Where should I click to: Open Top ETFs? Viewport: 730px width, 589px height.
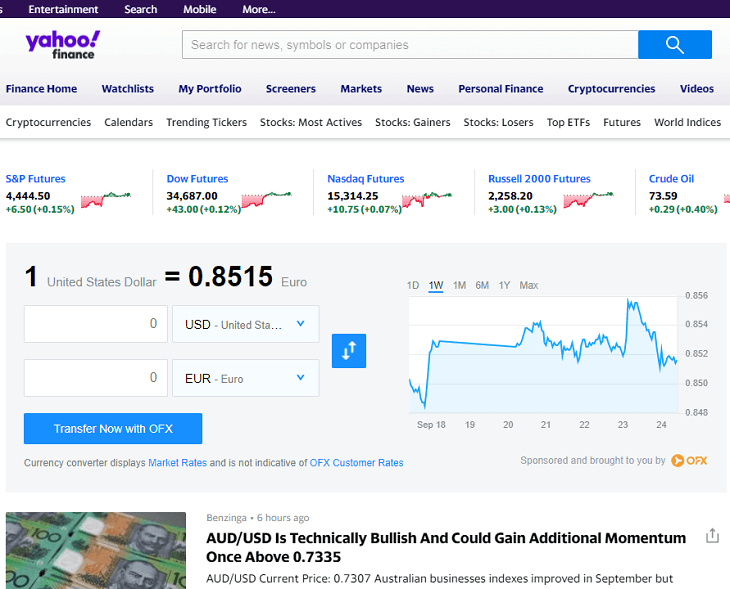(568, 122)
